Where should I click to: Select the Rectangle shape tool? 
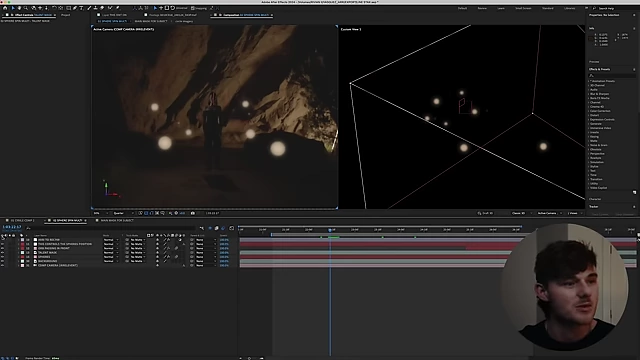point(68,8)
